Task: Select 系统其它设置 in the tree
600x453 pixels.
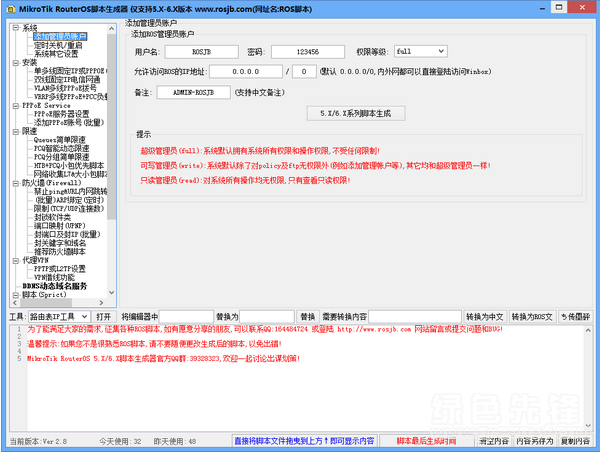Action: pos(56,54)
